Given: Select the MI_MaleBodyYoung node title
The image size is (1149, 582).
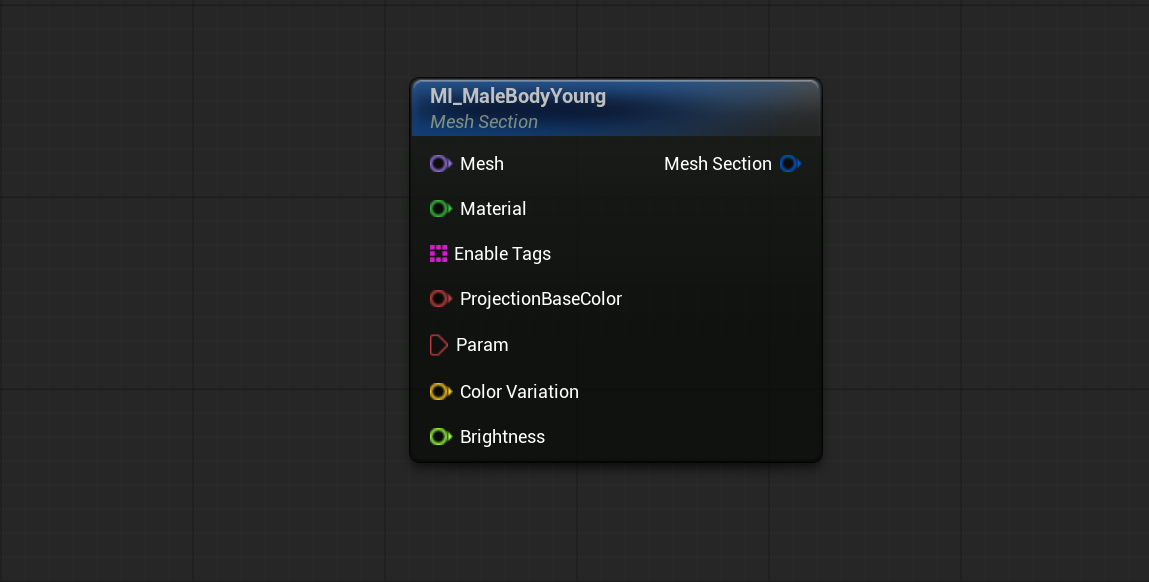Looking at the screenshot, I should [x=518, y=96].
